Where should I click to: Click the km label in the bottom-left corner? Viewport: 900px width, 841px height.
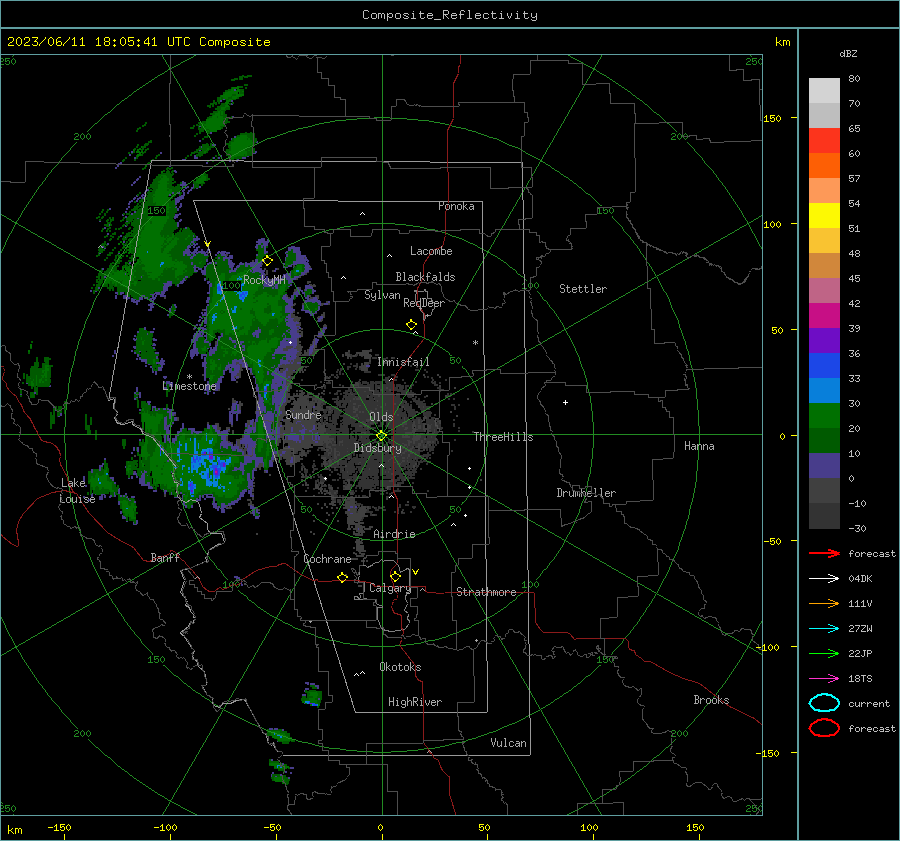14,830
